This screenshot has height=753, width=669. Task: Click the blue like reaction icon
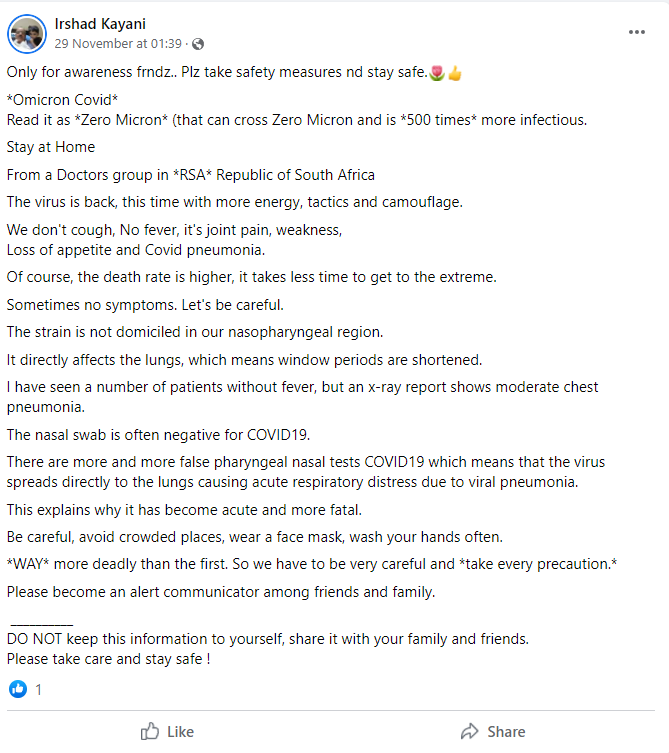point(18,689)
